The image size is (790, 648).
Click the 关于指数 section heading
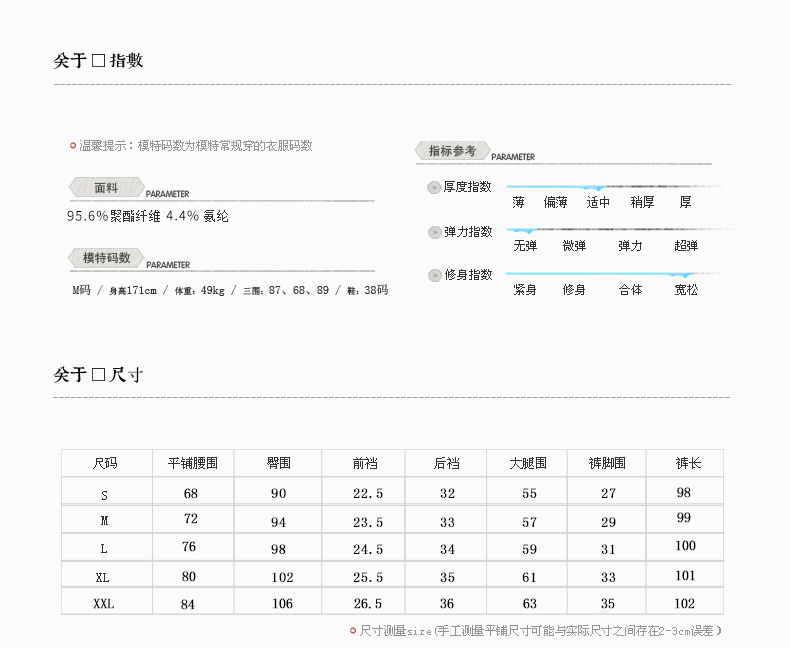(x=98, y=60)
